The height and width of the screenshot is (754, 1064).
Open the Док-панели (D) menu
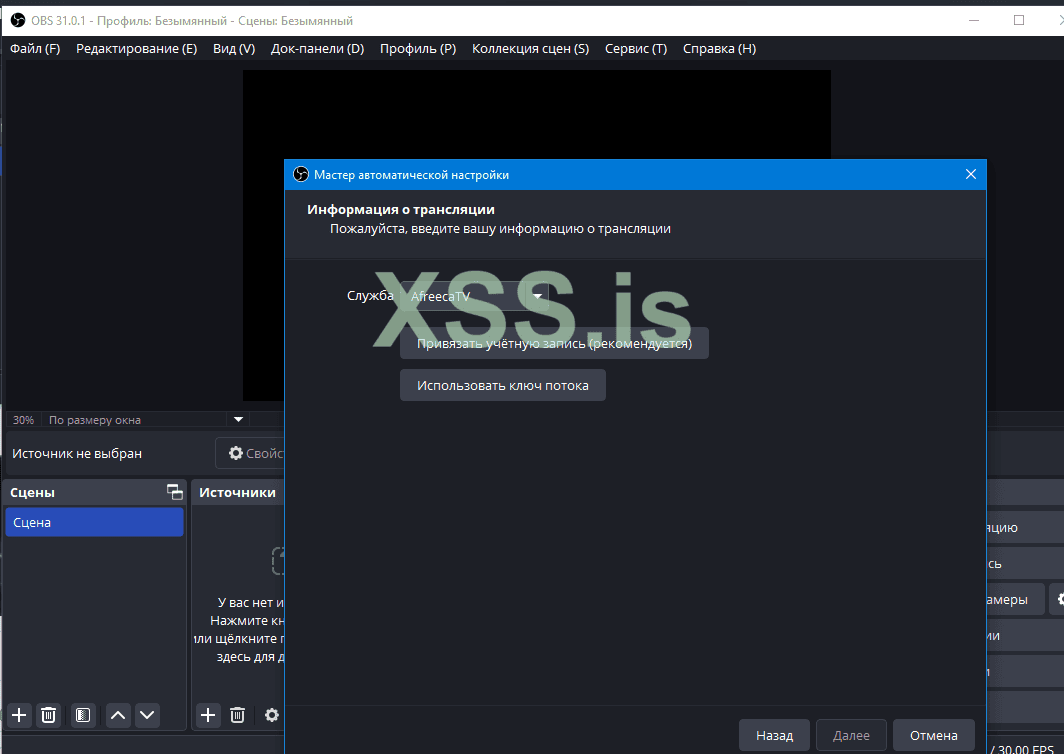318,48
